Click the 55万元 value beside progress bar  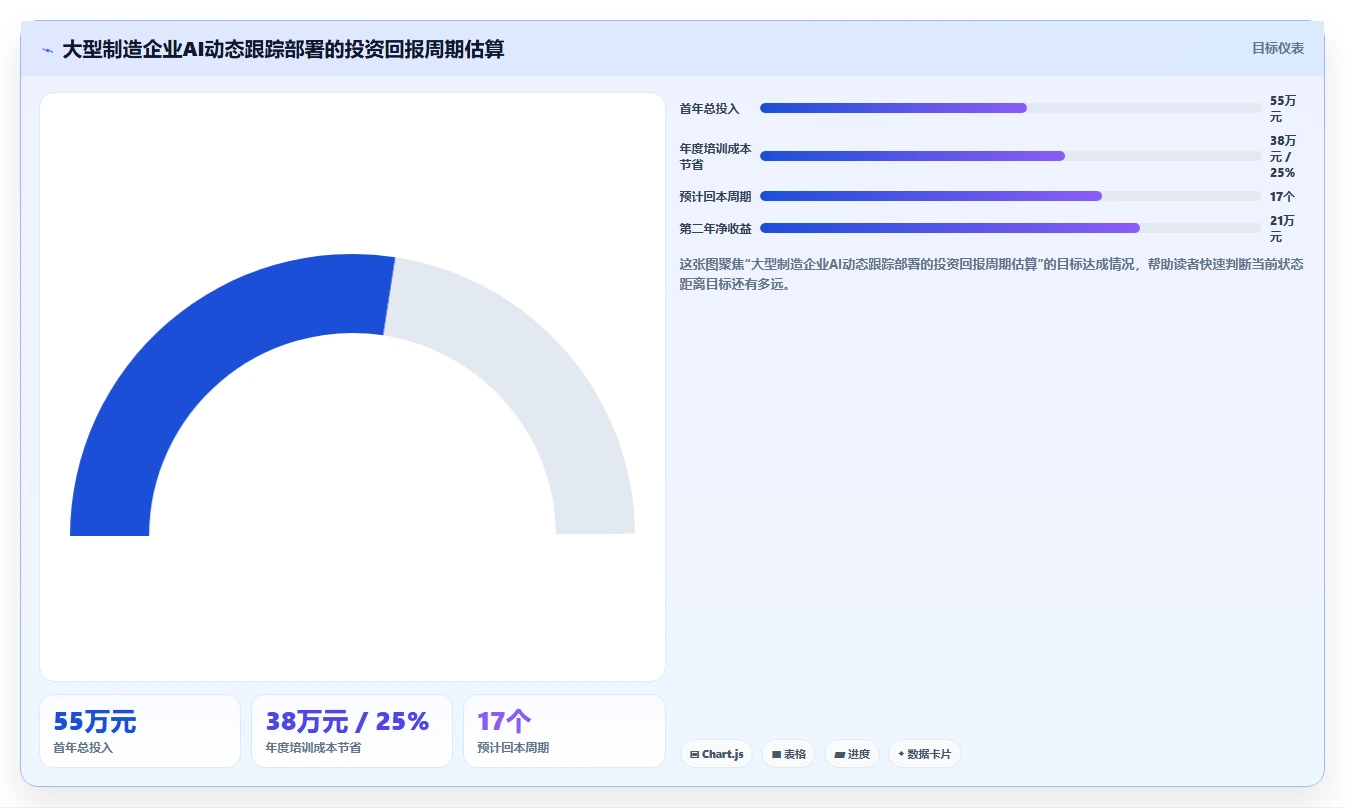pyautogui.click(x=1283, y=108)
